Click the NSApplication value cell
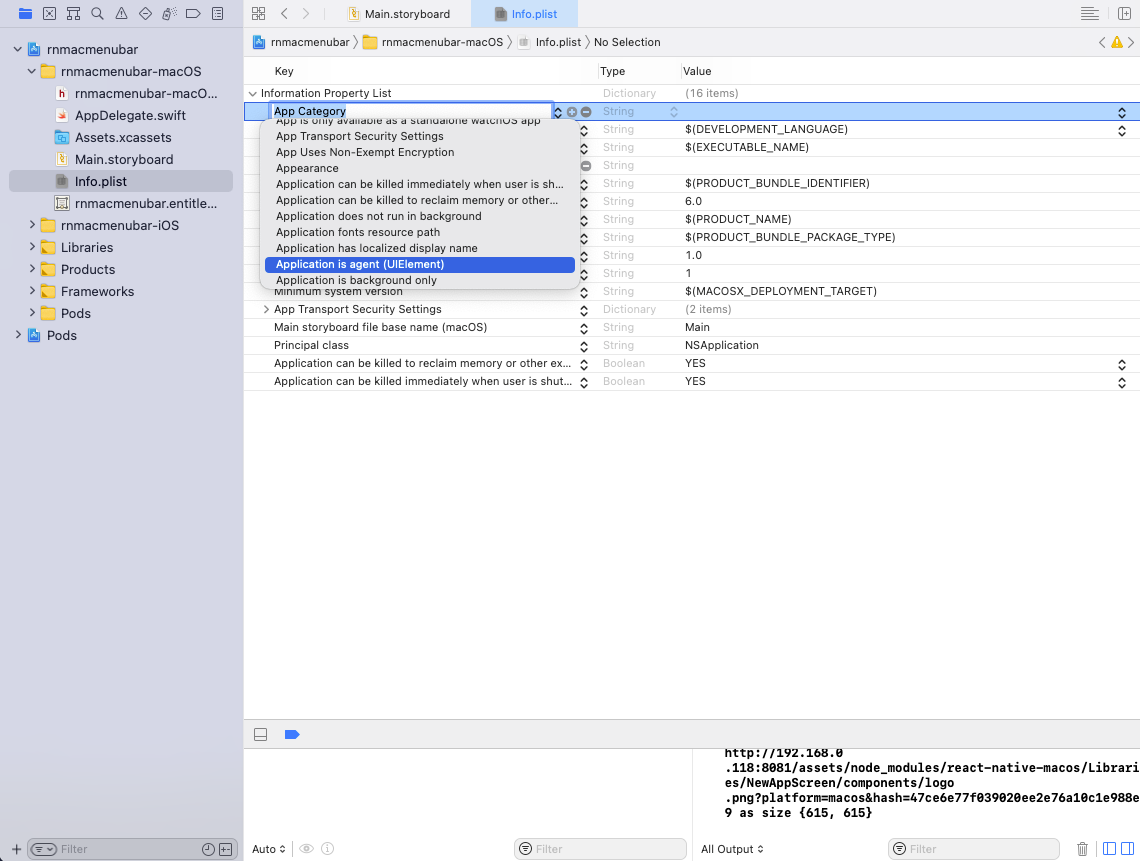This screenshot has width=1140, height=861. click(x=722, y=345)
